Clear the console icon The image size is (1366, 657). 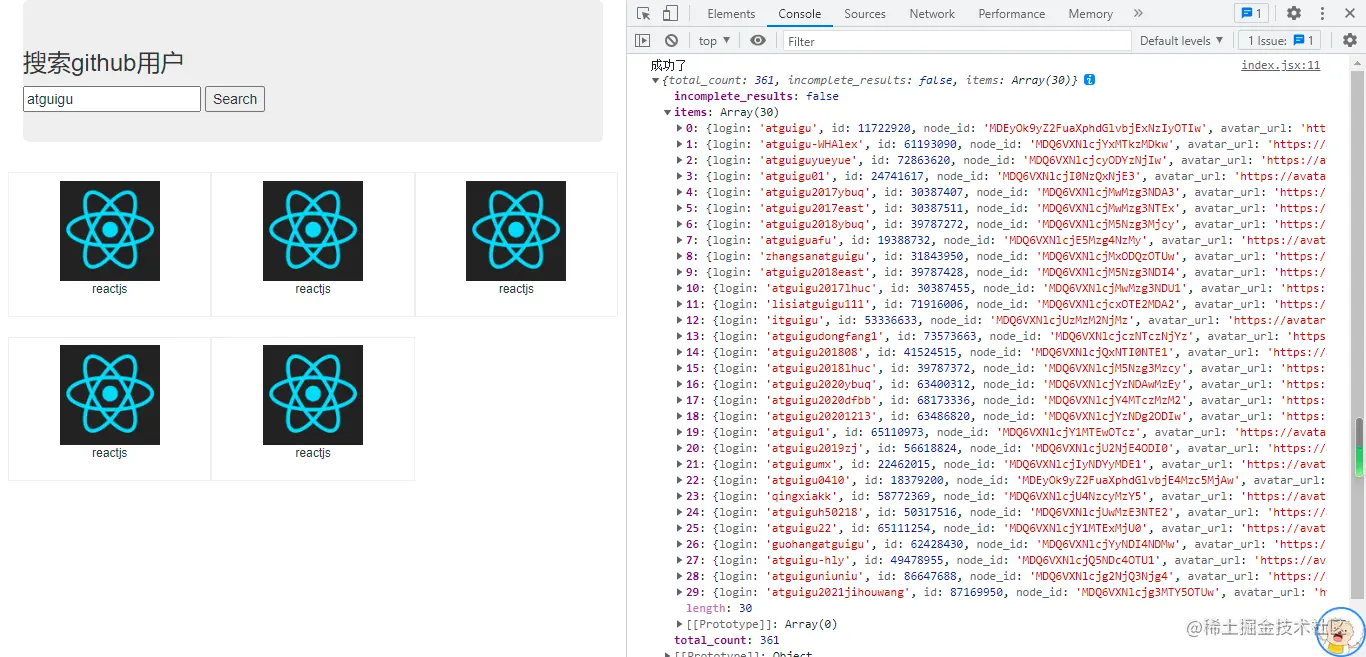(671, 41)
